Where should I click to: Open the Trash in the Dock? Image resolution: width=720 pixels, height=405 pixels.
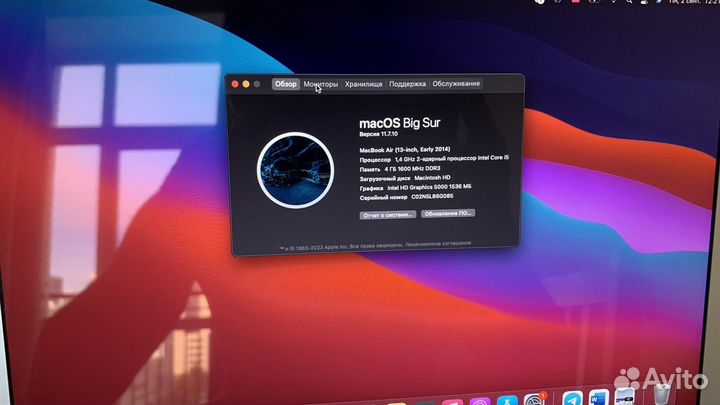tap(662, 395)
